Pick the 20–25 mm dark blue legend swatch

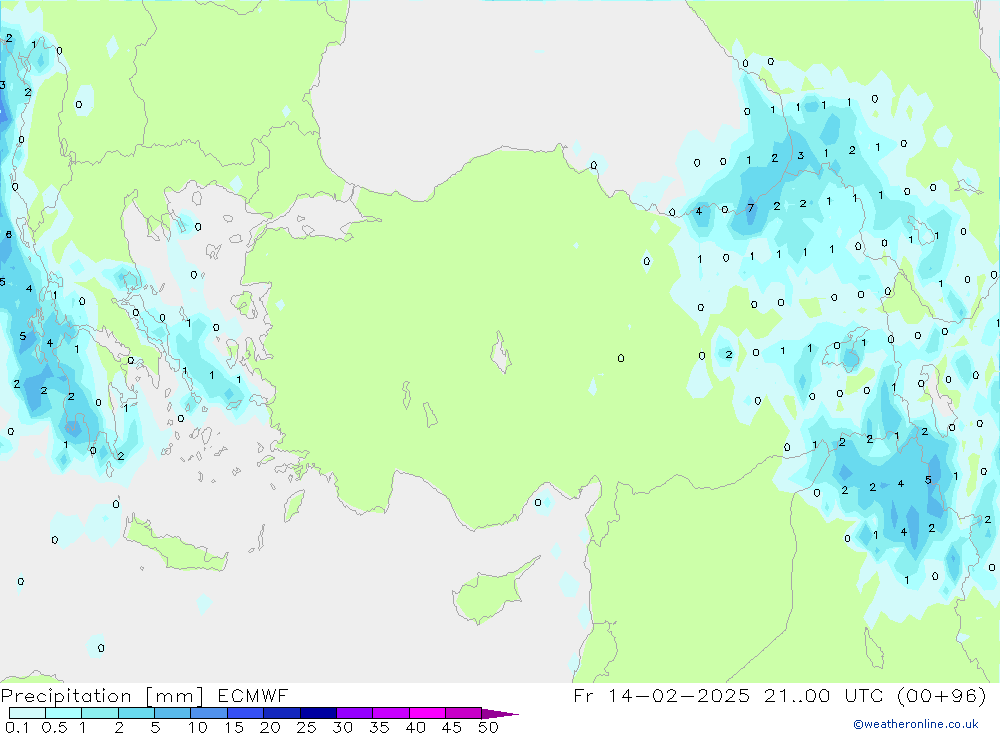[x=281, y=713]
